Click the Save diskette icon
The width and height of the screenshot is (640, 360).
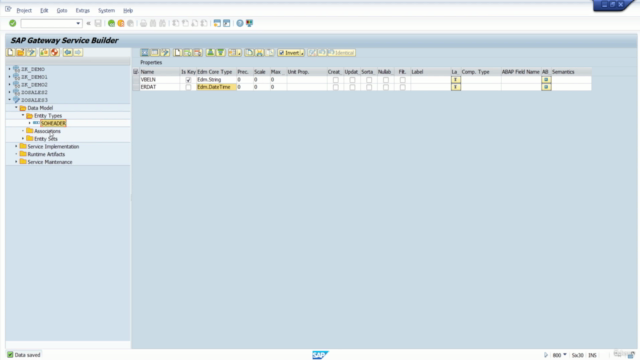point(98,23)
